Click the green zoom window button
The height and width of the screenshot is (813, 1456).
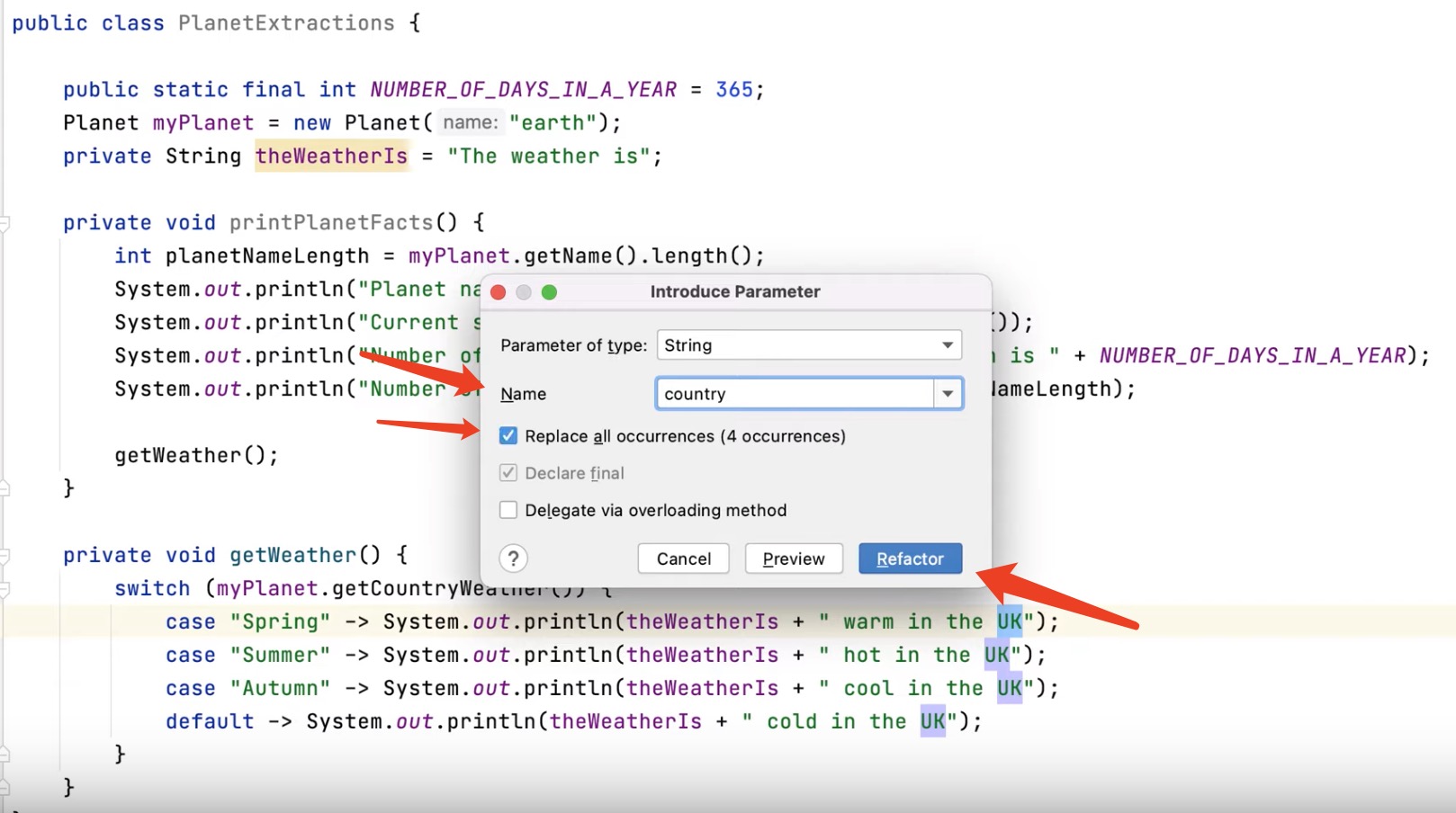549,292
